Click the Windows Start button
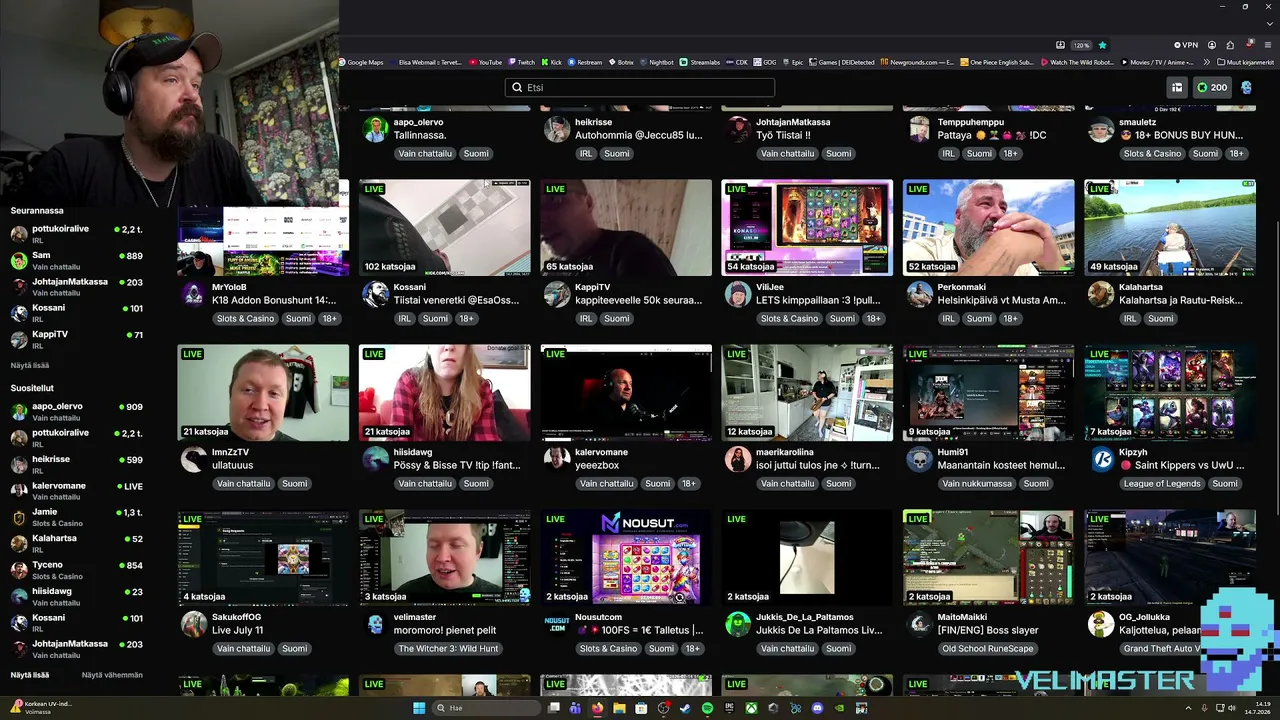The width and height of the screenshot is (1280, 720). click(419, 708)
